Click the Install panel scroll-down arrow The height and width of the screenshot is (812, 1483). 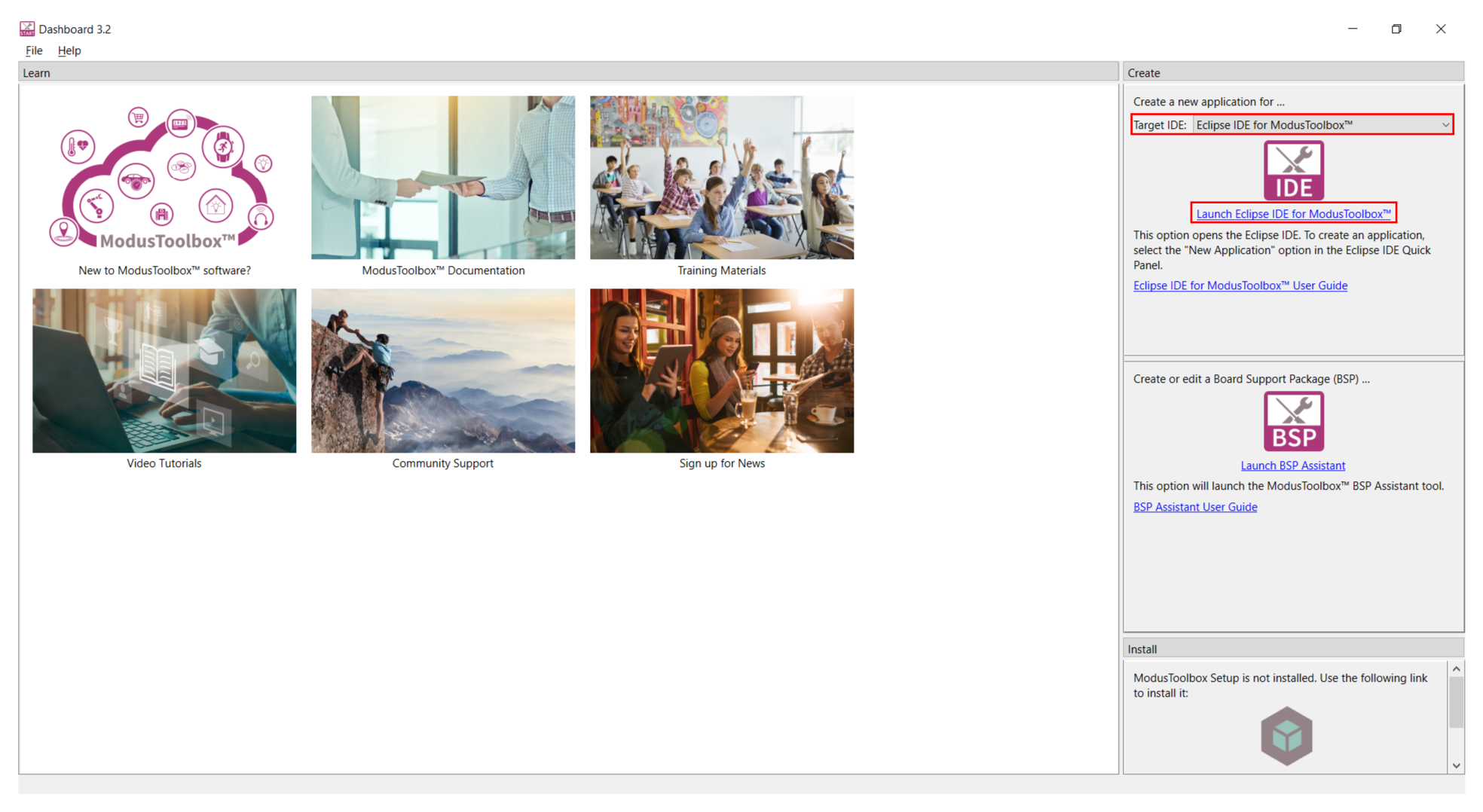tap(1456, 765)
